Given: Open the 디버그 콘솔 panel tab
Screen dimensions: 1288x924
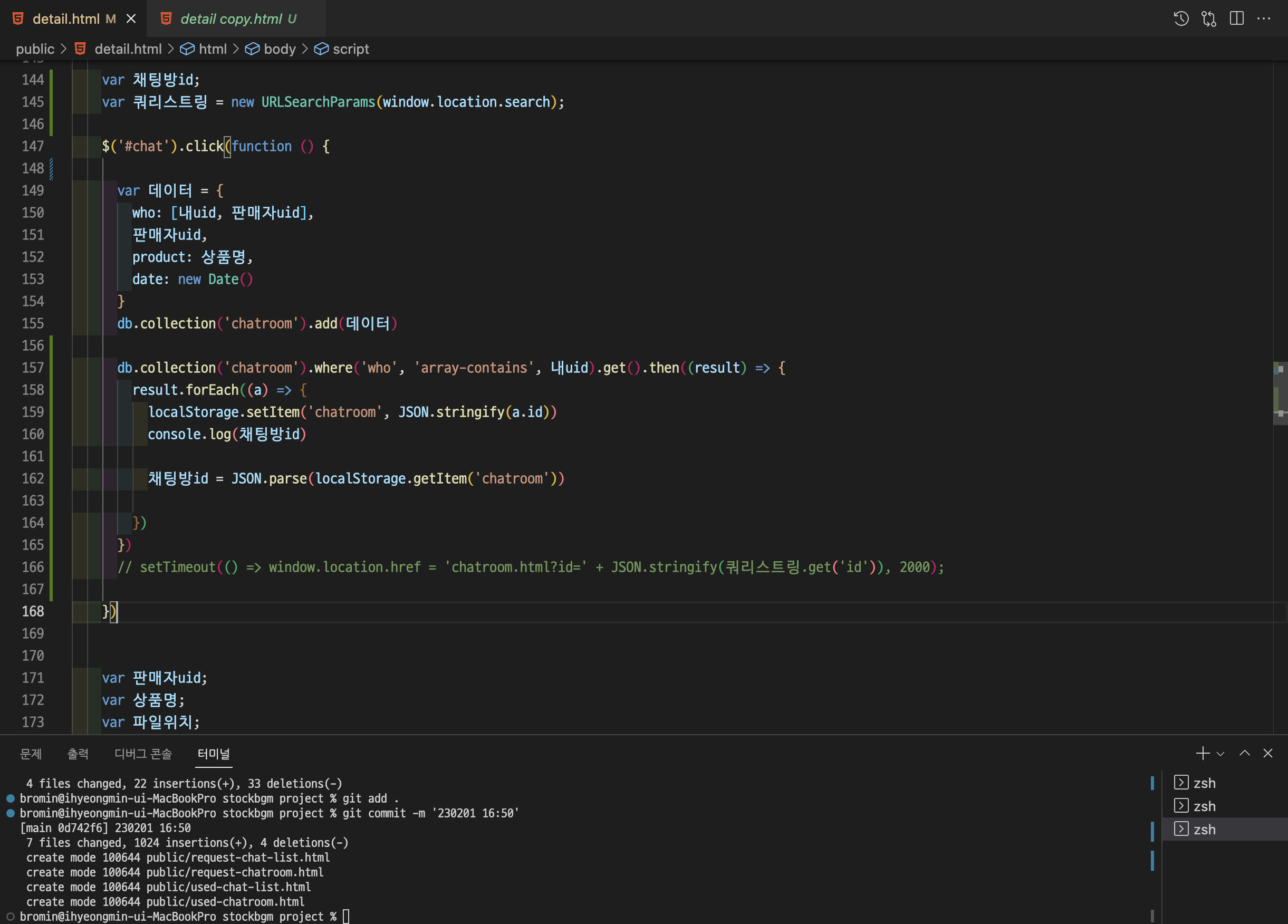Looking at the screenshot, I should (143, 753).
